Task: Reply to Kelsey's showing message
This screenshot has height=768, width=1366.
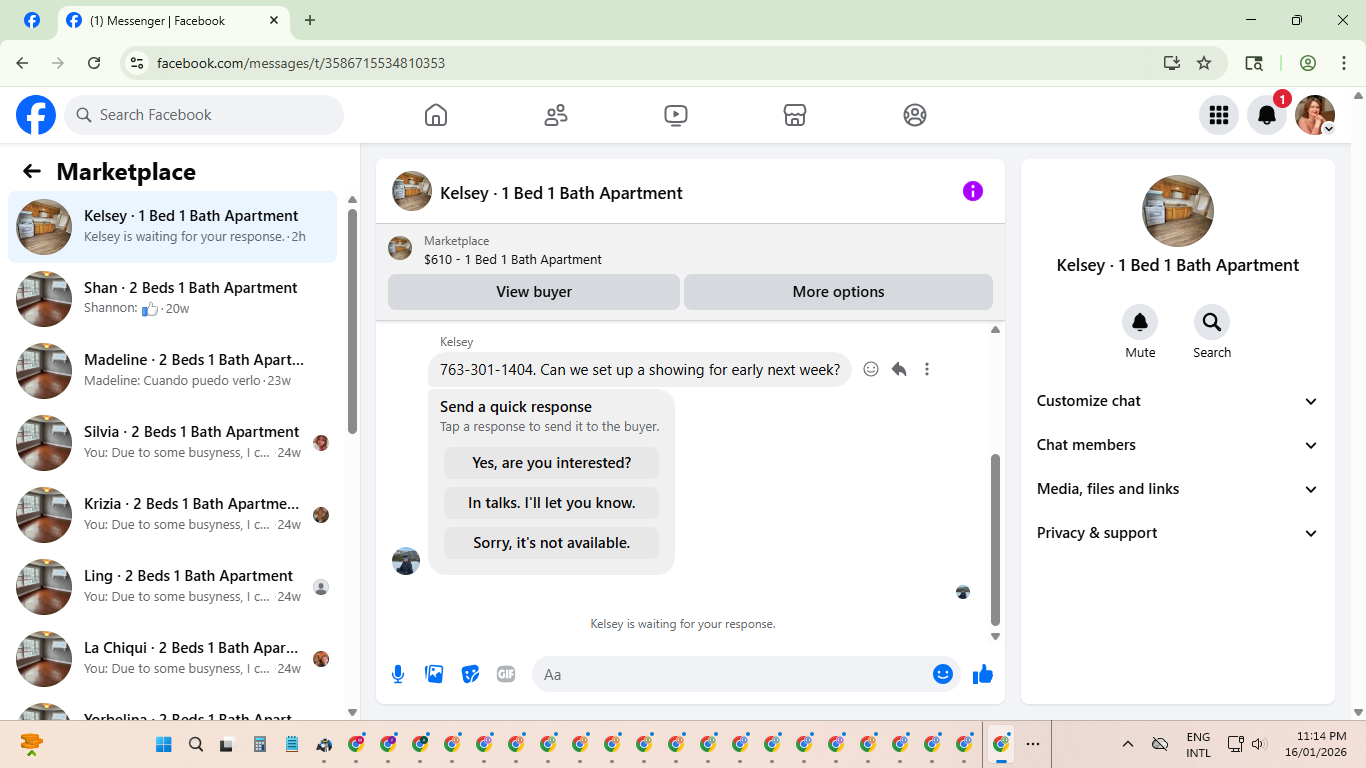Action: point(899,369)
